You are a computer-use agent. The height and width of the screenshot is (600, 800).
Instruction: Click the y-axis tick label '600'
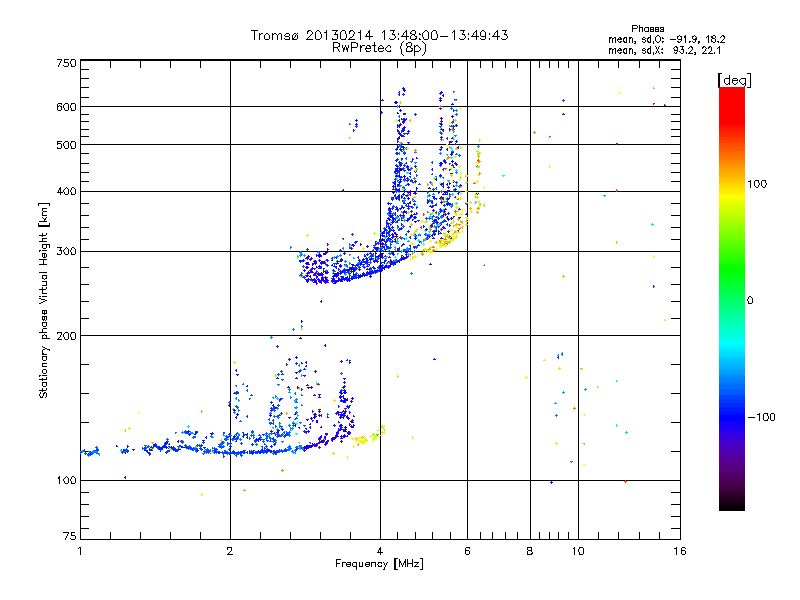pos(66,107)
